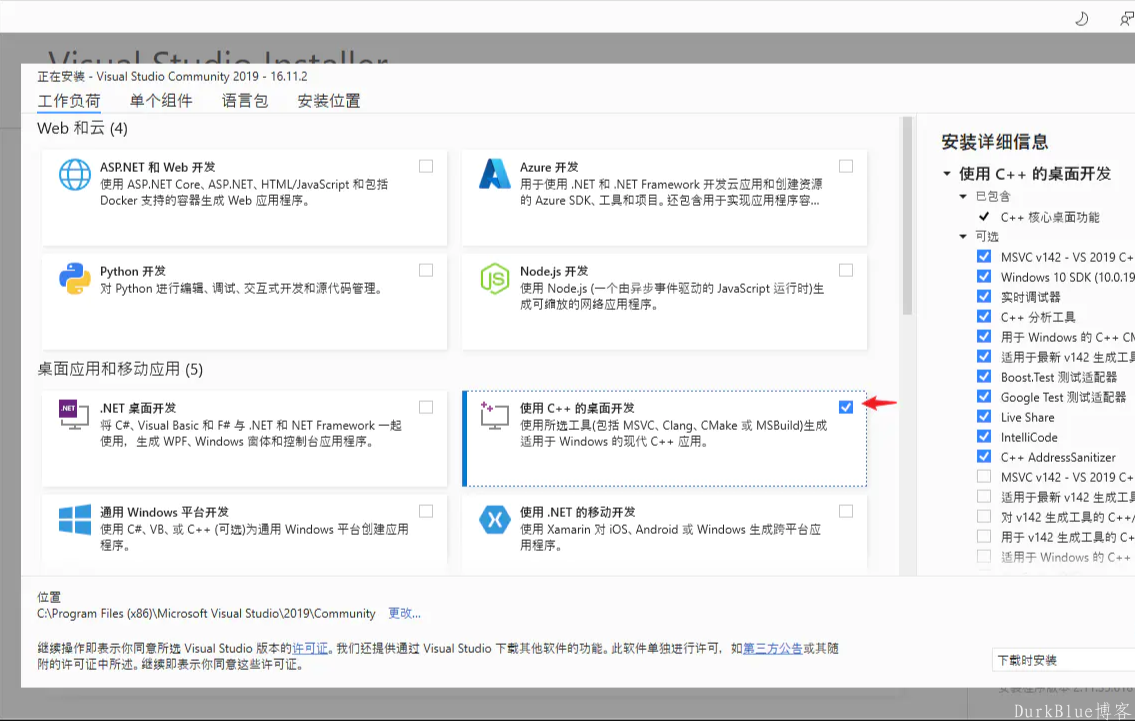Enable the Azure development workload checkbox
Screen dimensions: 1135x721
click(x=846, y=166)
